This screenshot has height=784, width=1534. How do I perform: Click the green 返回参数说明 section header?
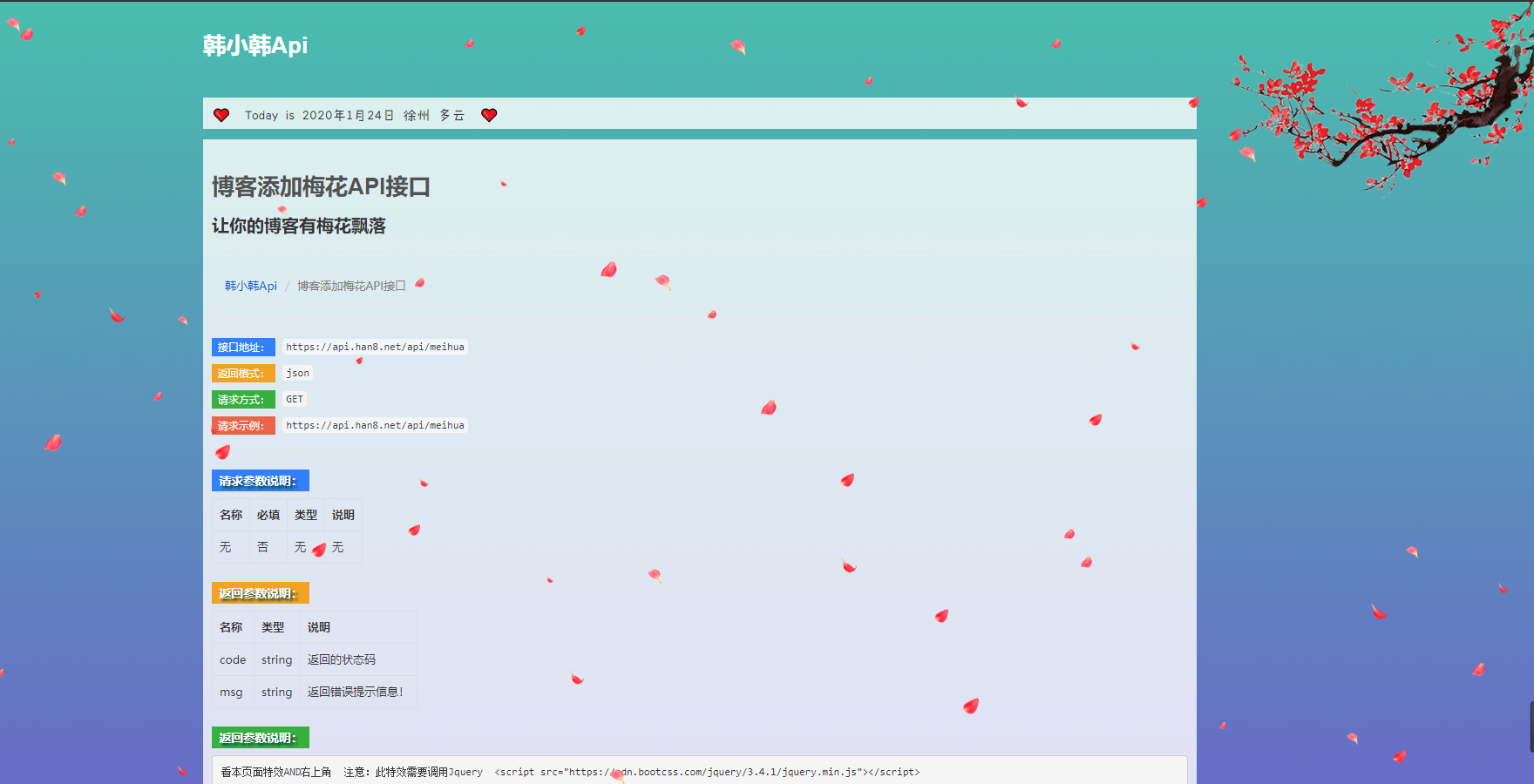260,738
